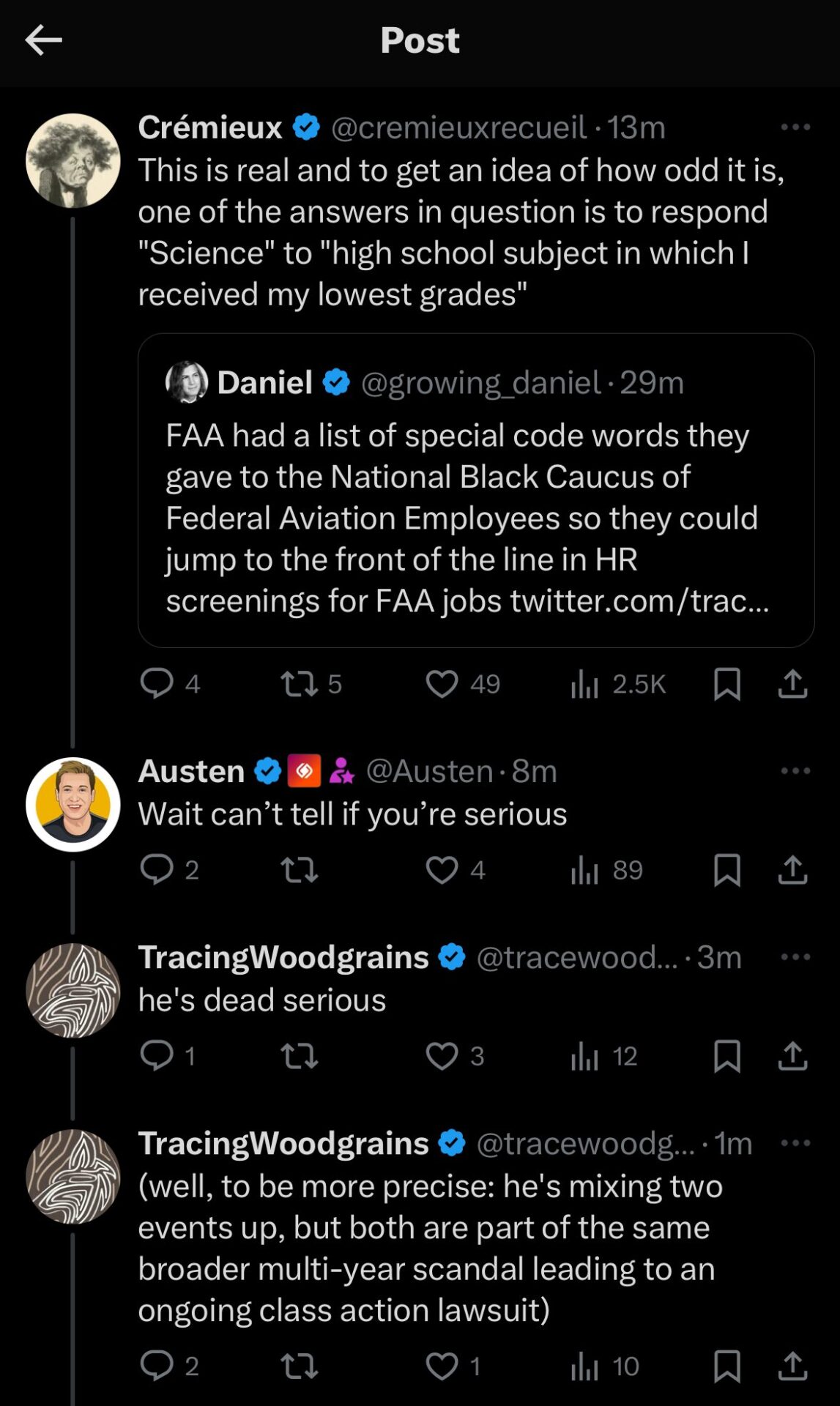Open the @Austen profile handle
This screenshot has width=840, height=1406.
tap(429, 771)
